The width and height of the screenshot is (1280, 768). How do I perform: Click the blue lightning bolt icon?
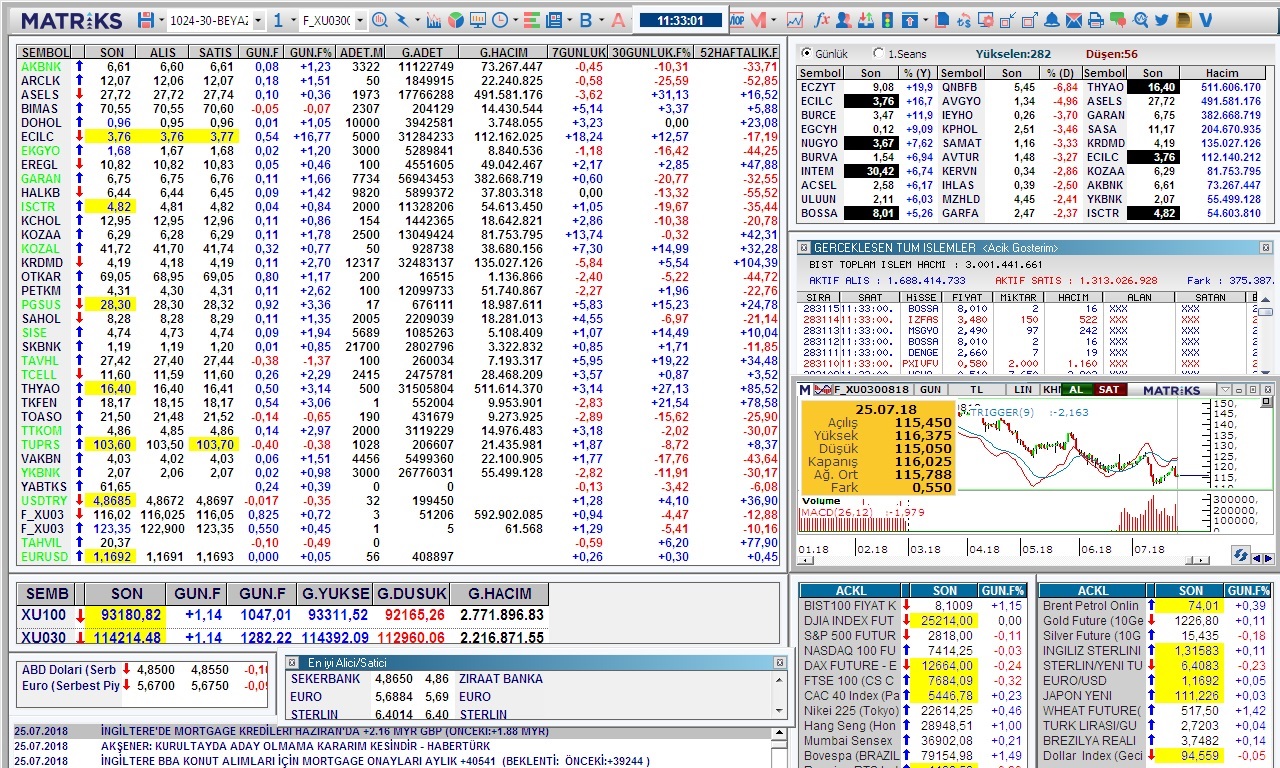point(402,20)
